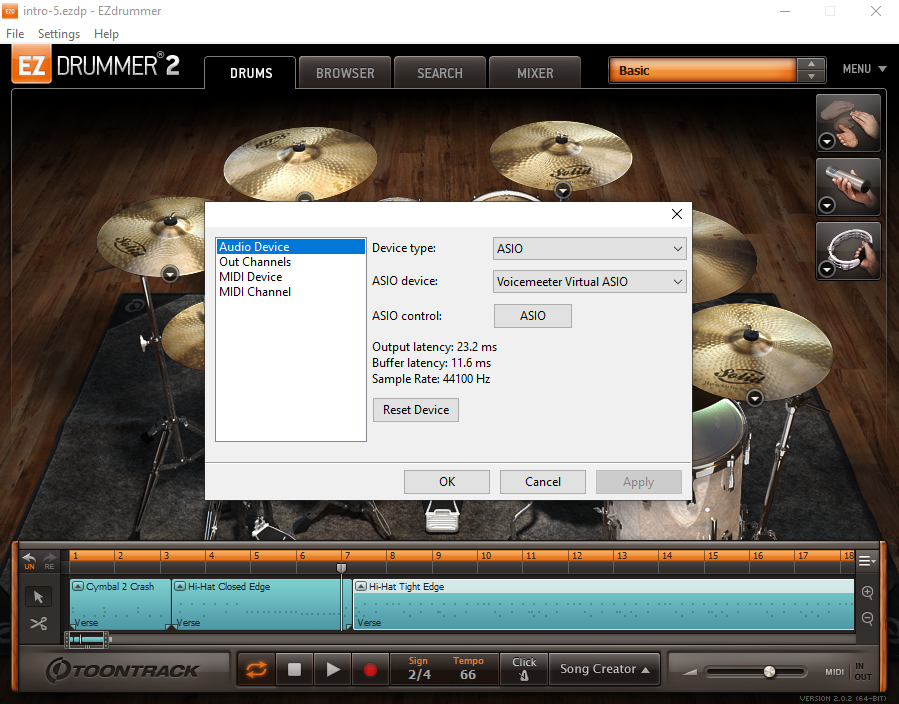Open the MENU dropdown at top right

coord(864,69)
